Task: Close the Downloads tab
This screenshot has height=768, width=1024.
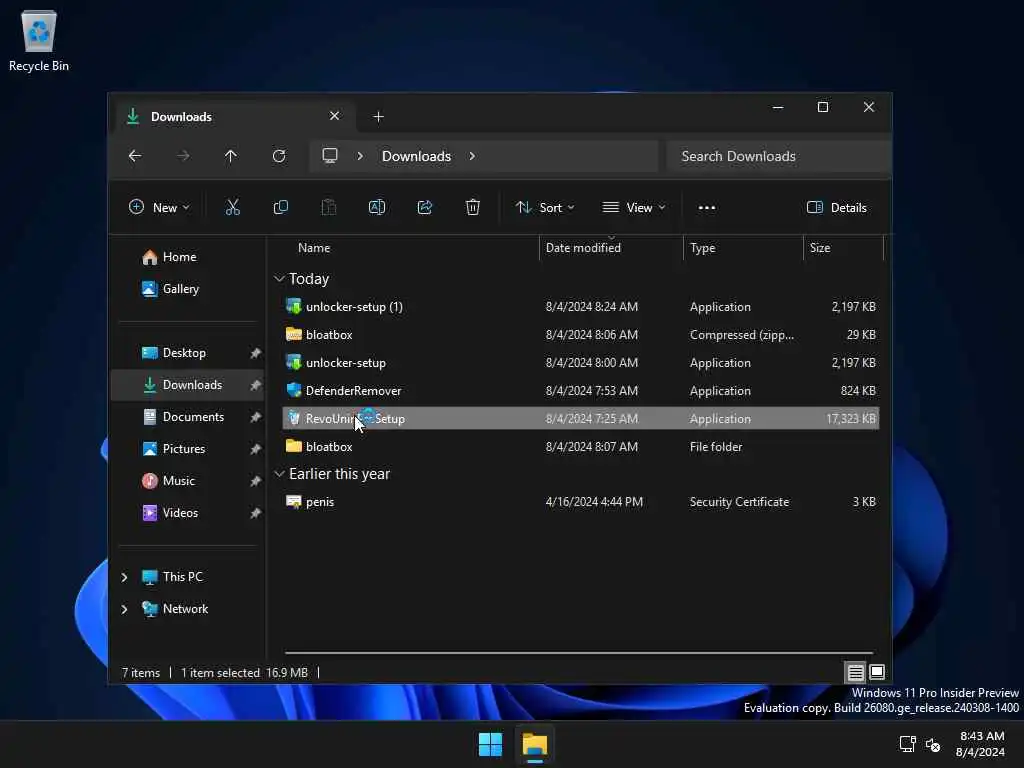Action: 334,116
